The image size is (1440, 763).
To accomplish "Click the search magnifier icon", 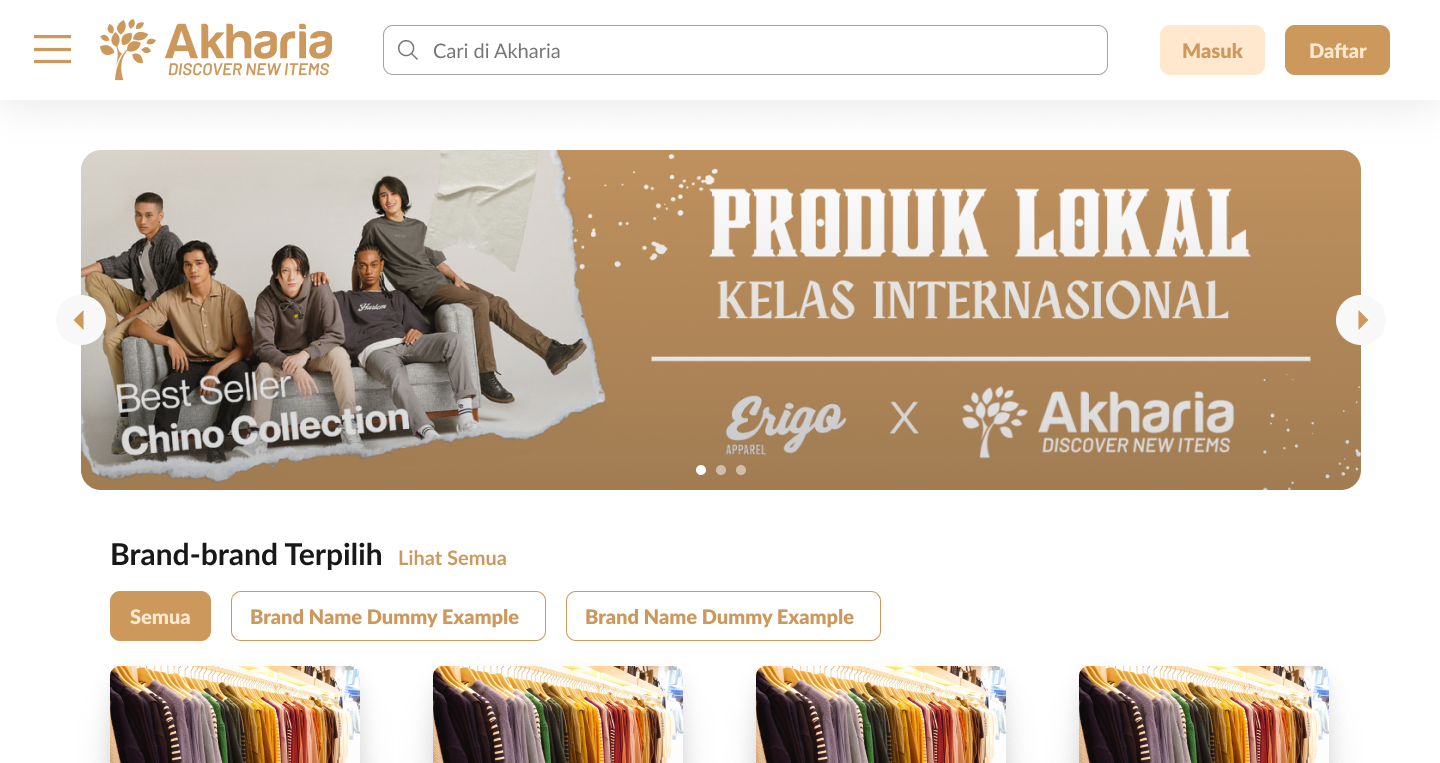I will click(407, 50).
